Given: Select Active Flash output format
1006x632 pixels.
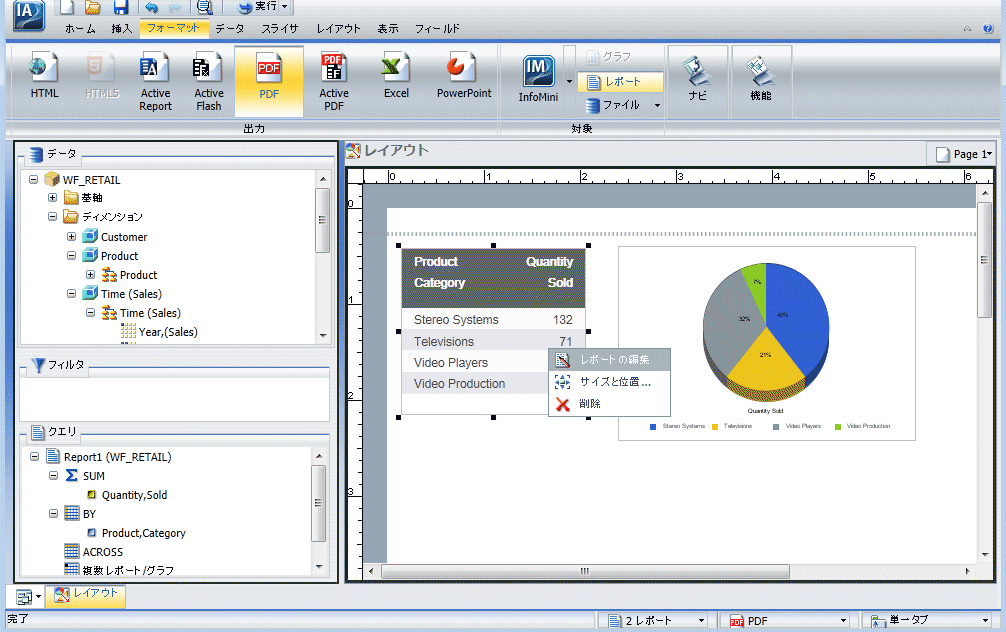Looking at the screenshot, I should point(209,81).
